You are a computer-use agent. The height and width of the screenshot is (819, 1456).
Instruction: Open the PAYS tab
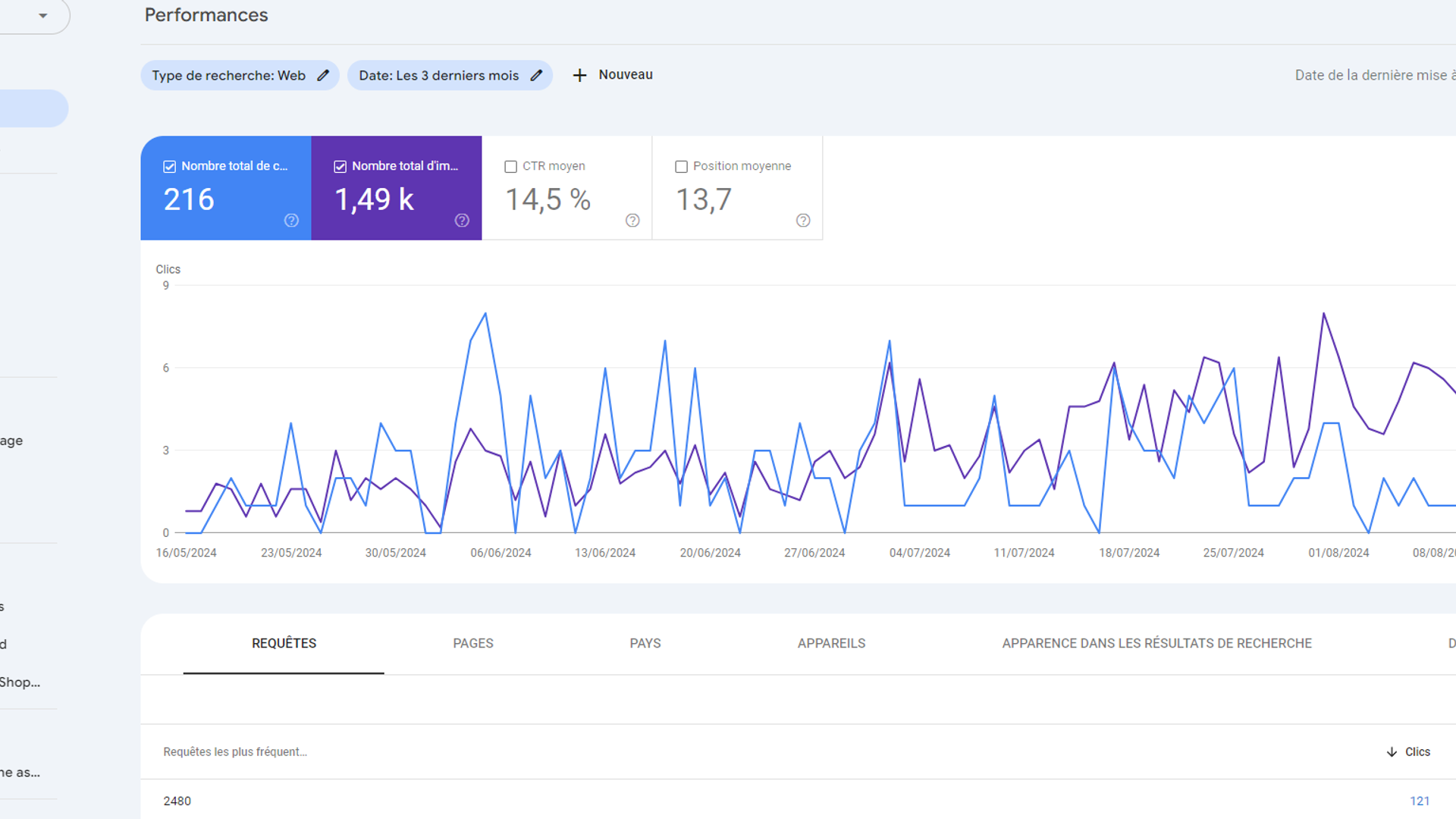point(645,643)
